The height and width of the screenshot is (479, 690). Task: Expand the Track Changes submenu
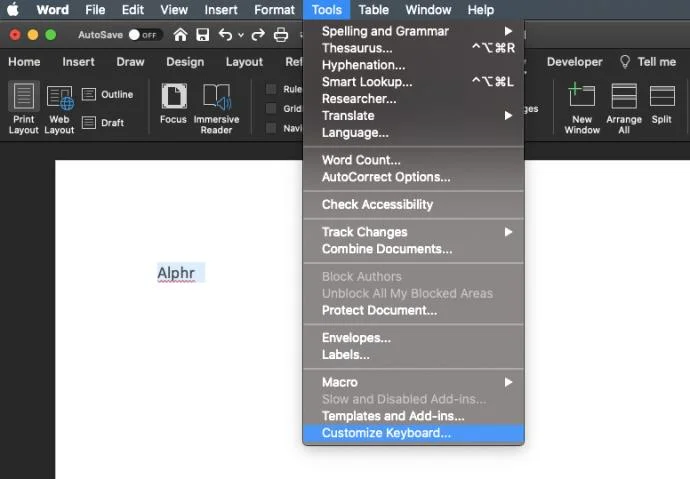508,232
